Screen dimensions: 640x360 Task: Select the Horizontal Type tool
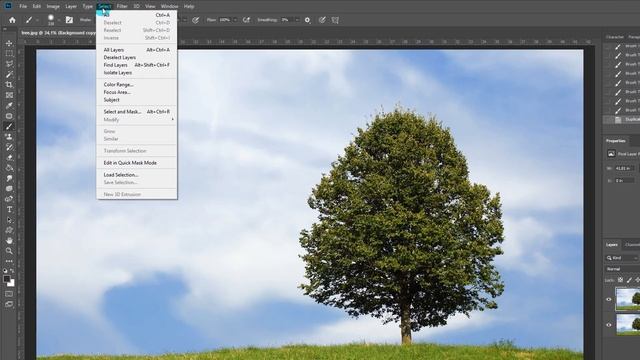point(9,209)
